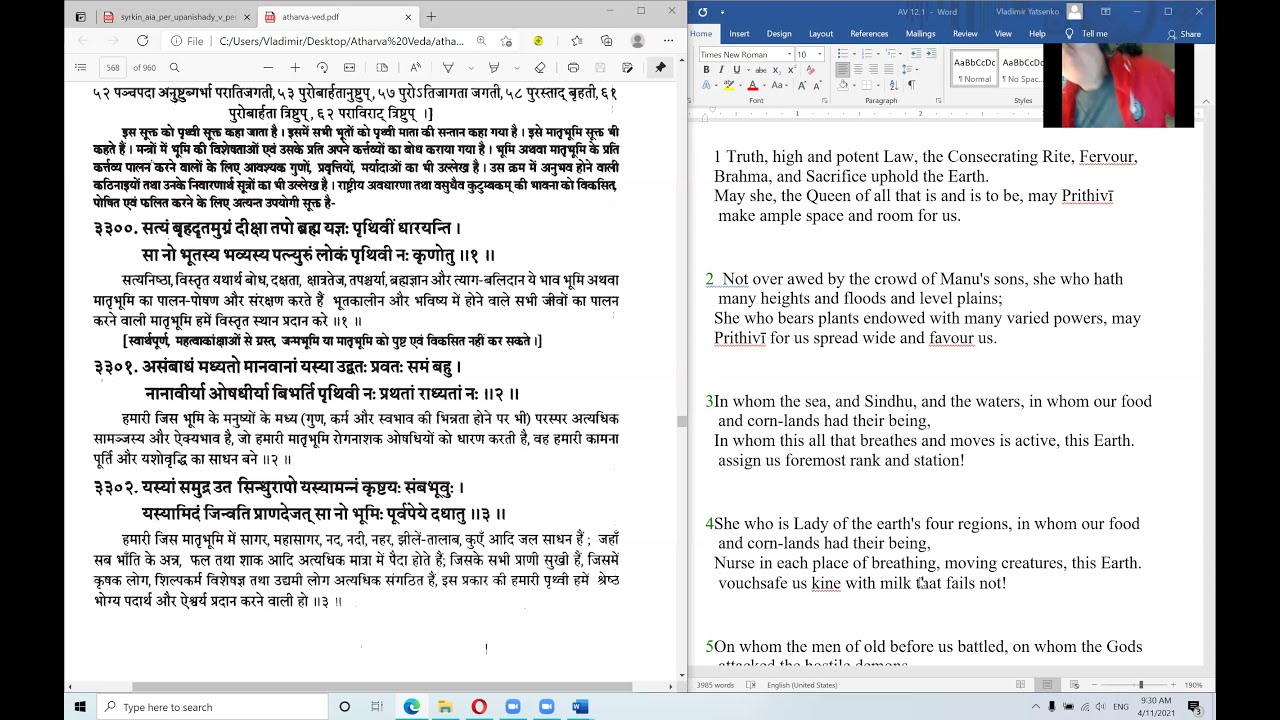
Task: Open Word Review tab
Action: tap(965, 34)
